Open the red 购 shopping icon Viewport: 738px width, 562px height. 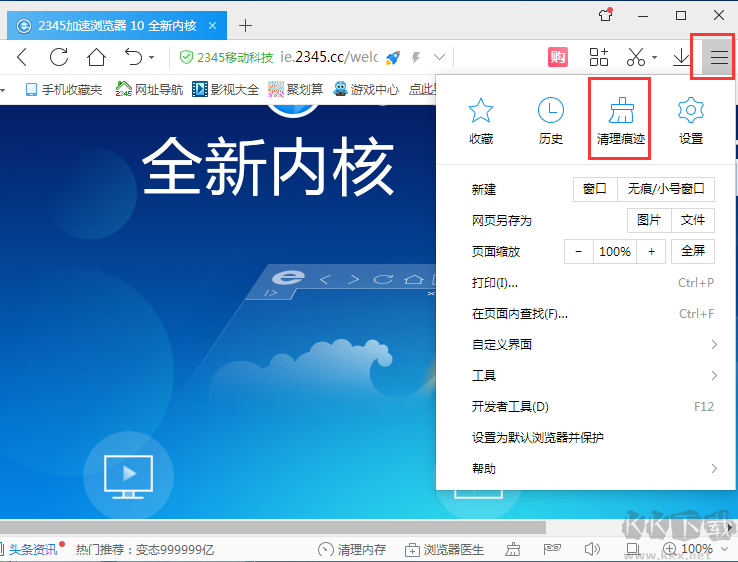(x=558, y=57)
